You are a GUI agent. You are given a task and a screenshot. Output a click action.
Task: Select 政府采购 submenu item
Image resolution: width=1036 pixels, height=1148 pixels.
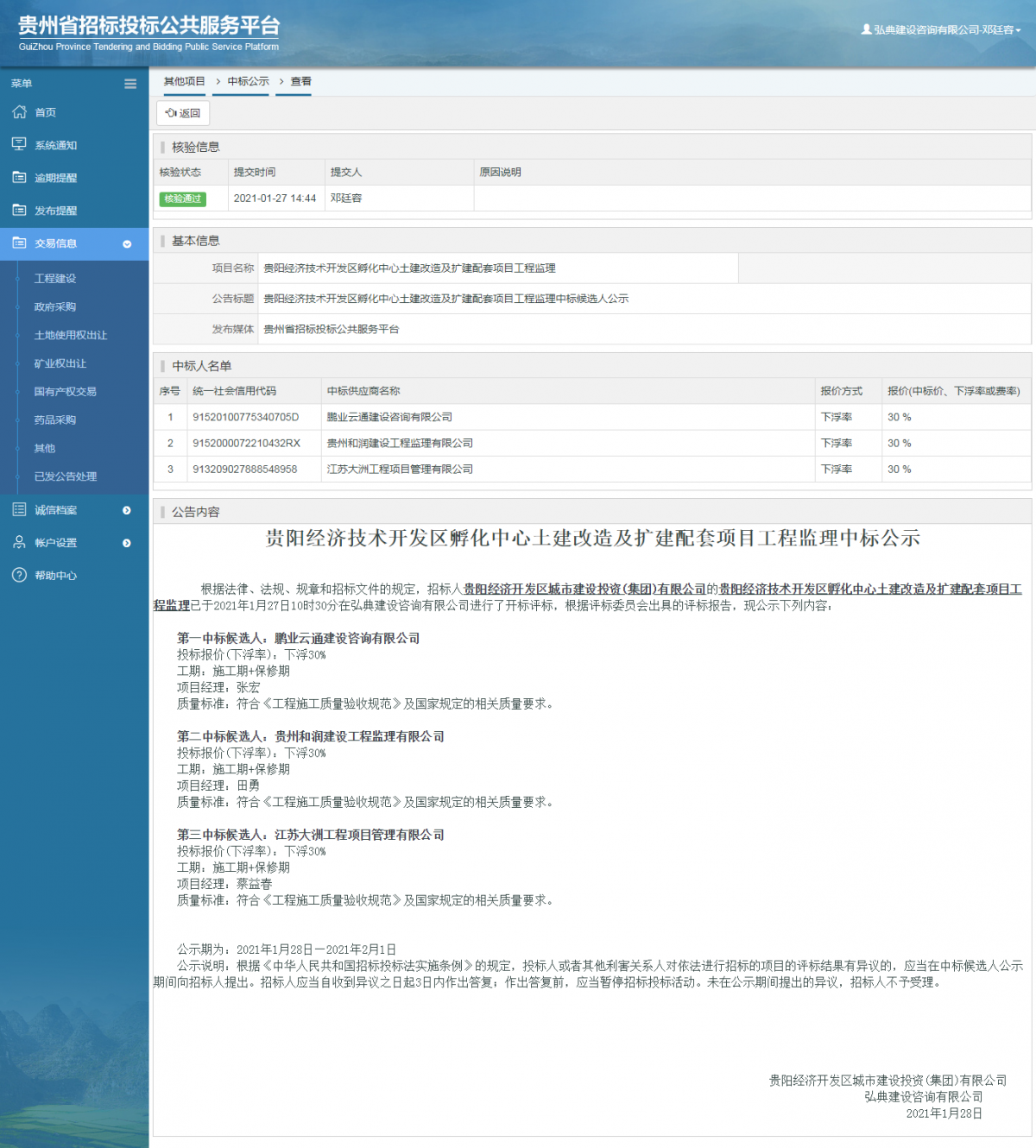pos(55,307)
